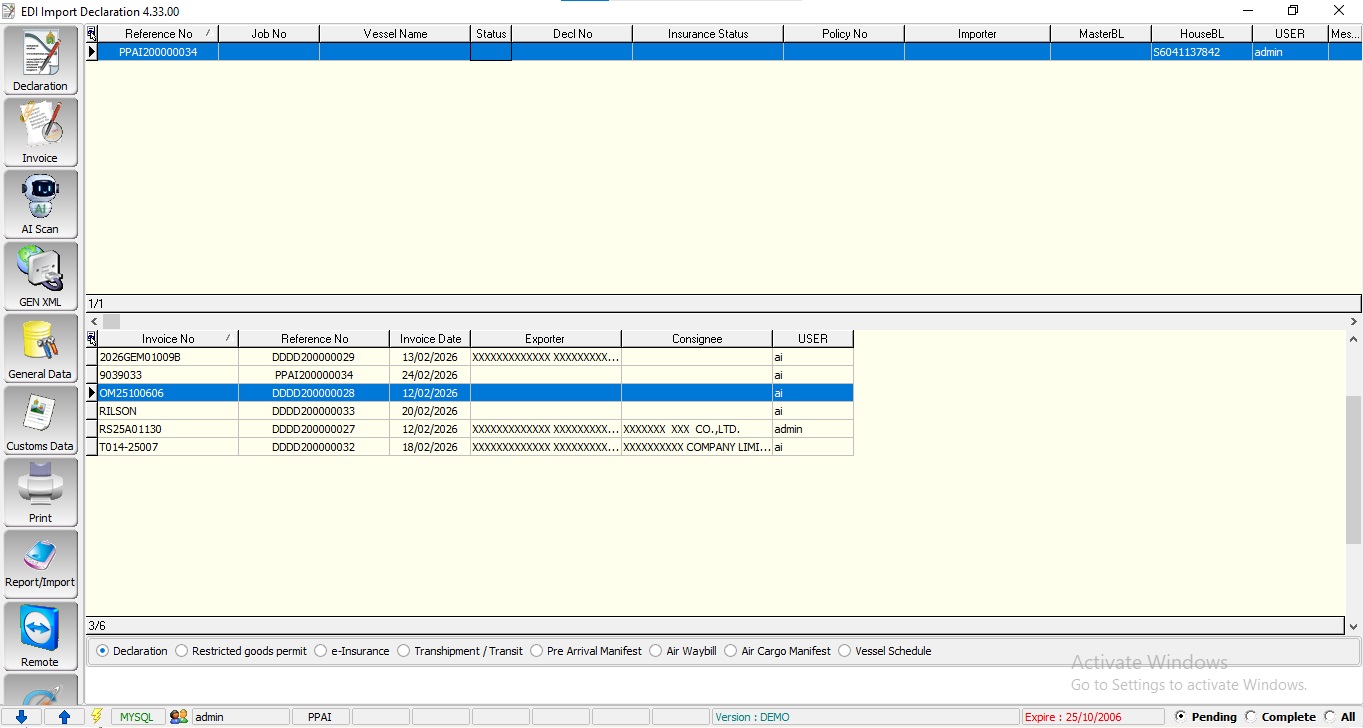The width and height of the screenshot is (1363, 728).
Task: Switch the filter to Complete
Action: [1251, 717]
